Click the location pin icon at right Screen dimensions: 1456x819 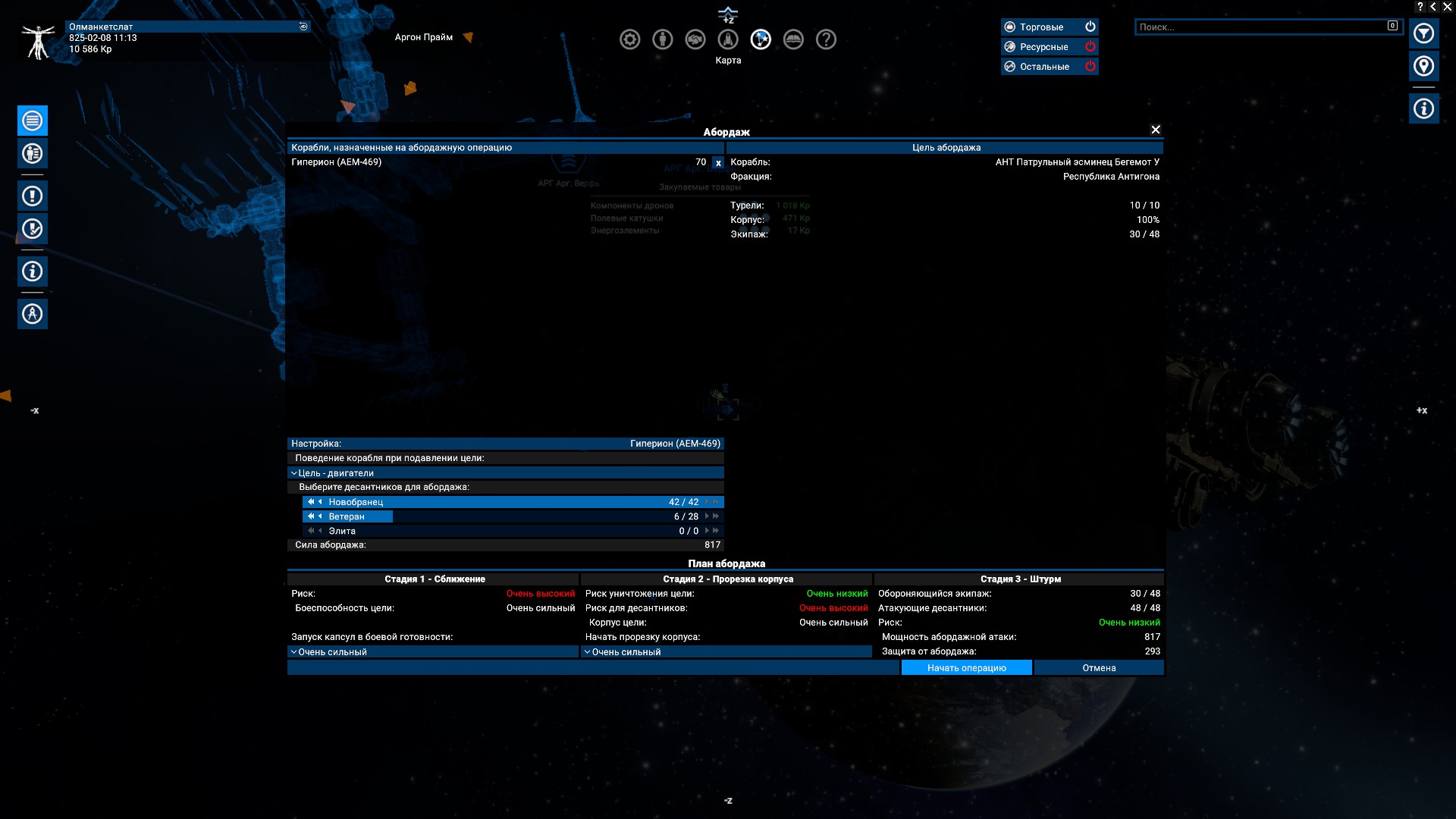coord(1423,66)
